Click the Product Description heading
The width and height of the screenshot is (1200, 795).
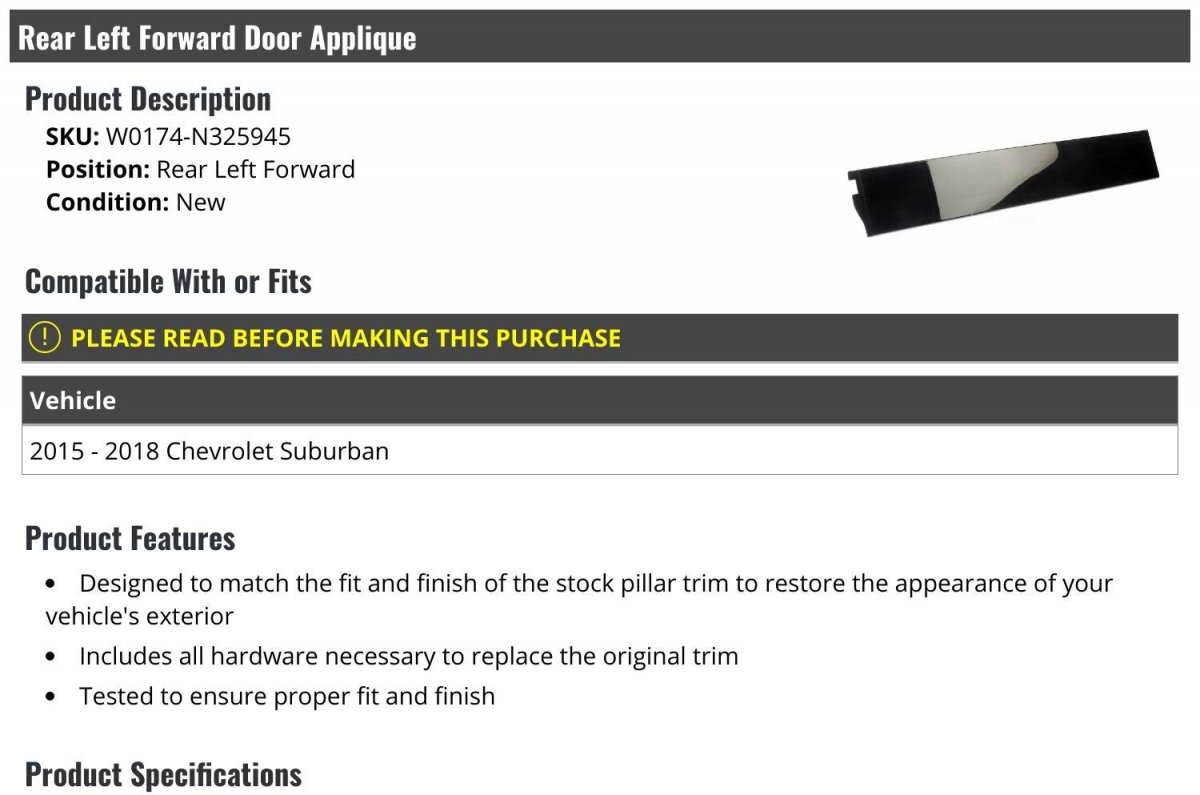(148, 98)
